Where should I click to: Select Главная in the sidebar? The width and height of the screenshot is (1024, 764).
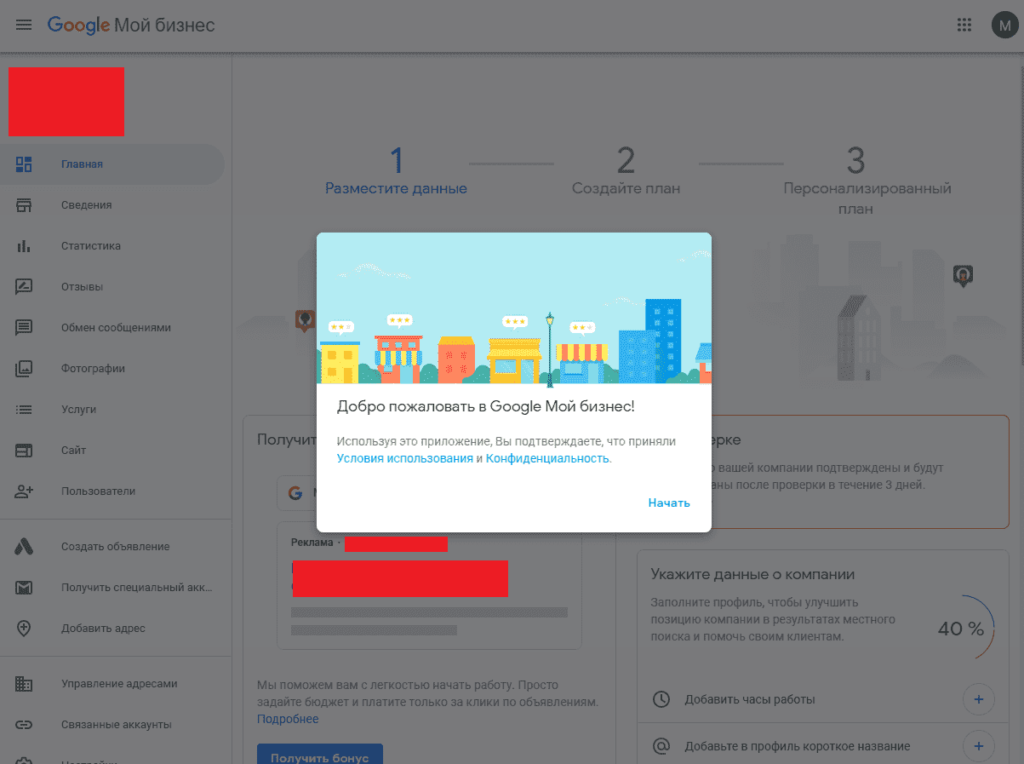[x=82, y=164]
